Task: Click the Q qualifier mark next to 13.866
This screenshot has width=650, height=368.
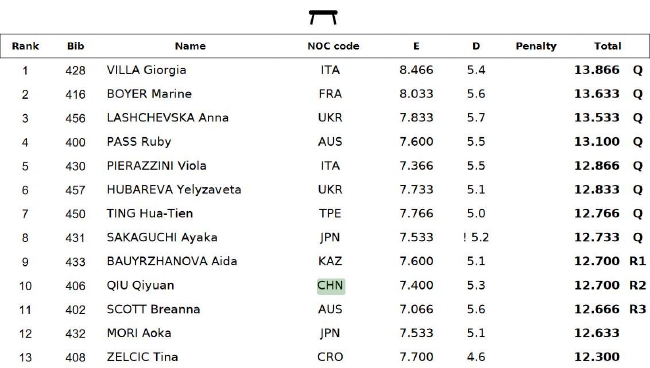Action: coord(638,70)
